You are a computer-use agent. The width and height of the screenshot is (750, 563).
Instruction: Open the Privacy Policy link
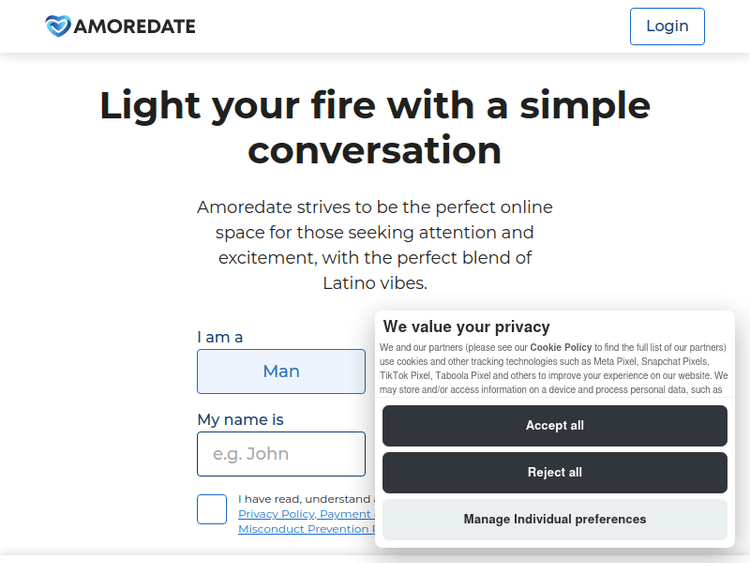[277, 514]
